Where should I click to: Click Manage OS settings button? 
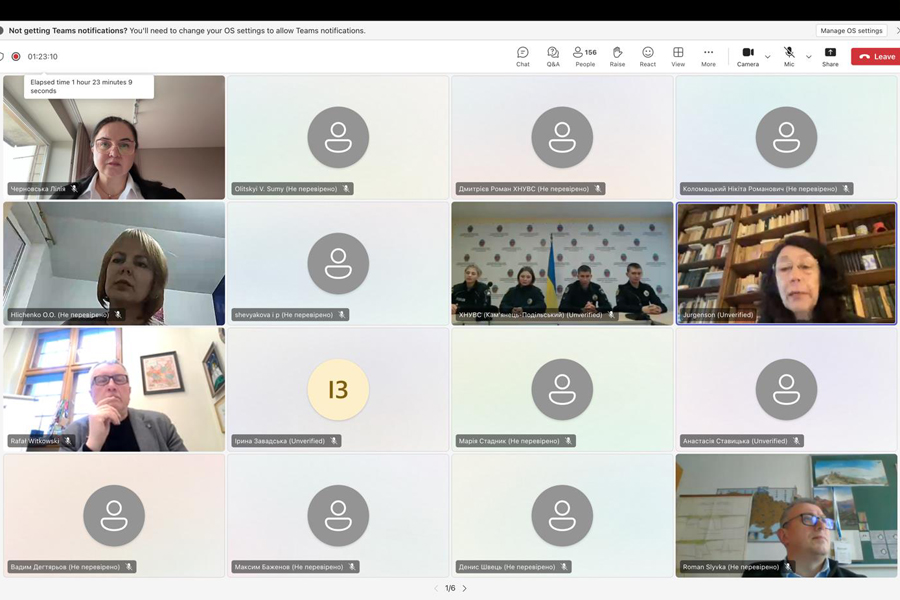coord(851,30)
